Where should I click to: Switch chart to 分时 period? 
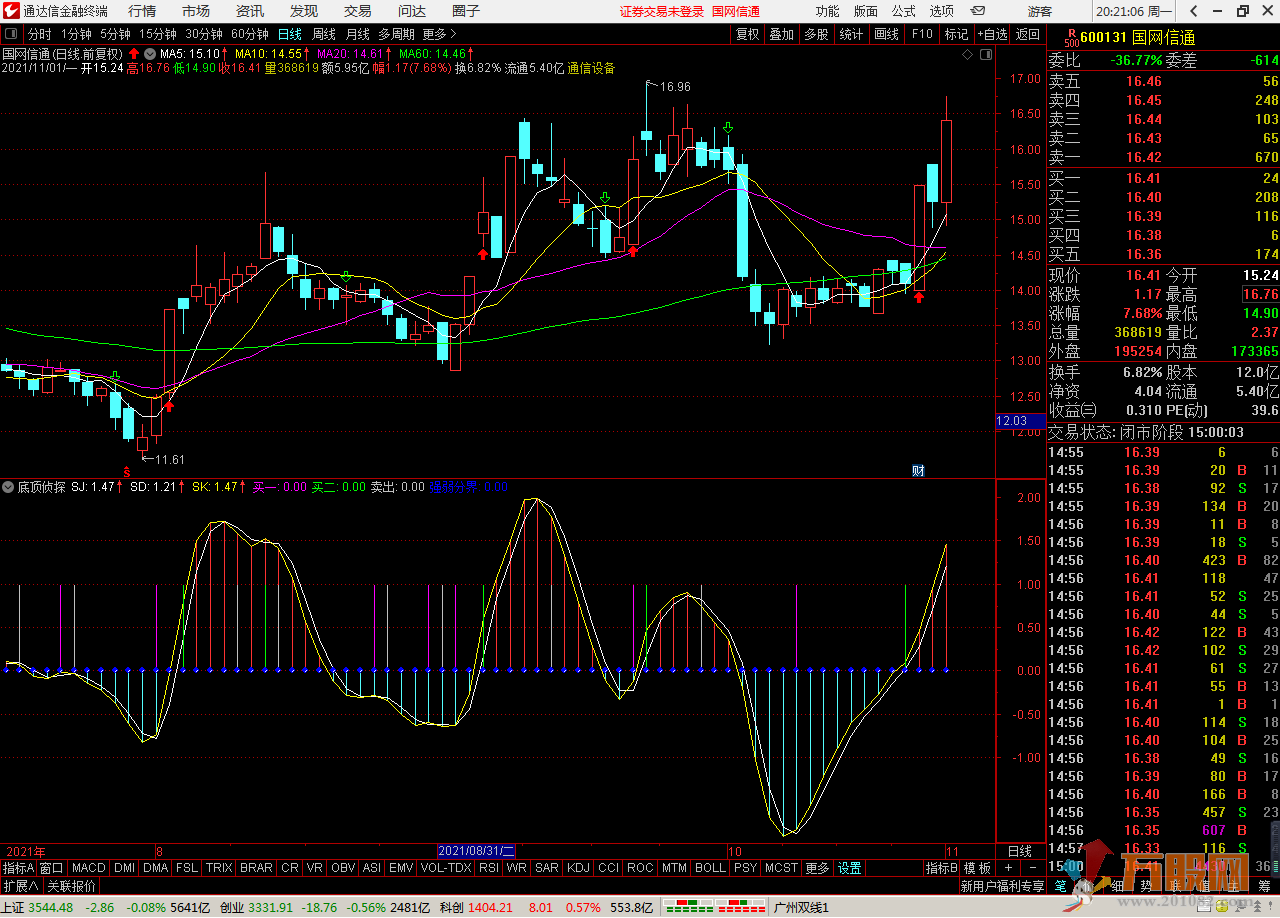(40, 34)
